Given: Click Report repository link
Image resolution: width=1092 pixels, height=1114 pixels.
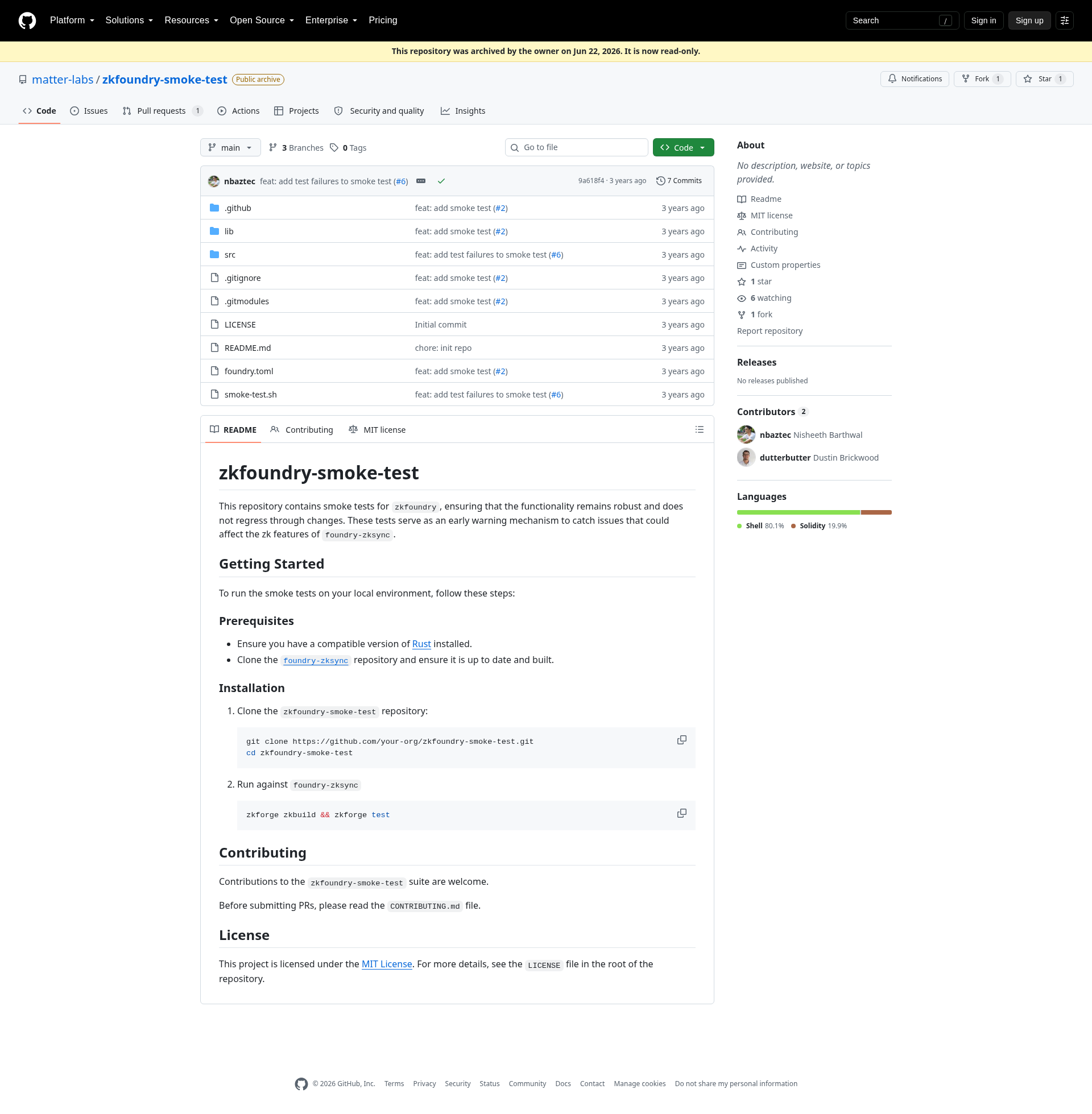Looking at the screenshot, I should [770, 332].
